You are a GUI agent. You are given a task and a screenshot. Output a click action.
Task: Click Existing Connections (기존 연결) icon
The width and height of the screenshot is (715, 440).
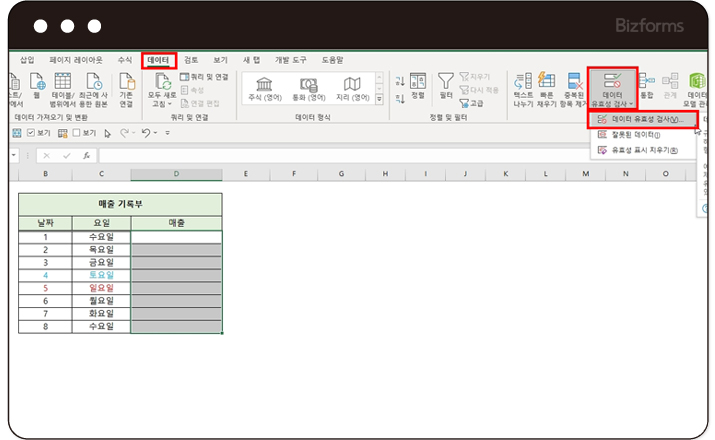(126, 86)
